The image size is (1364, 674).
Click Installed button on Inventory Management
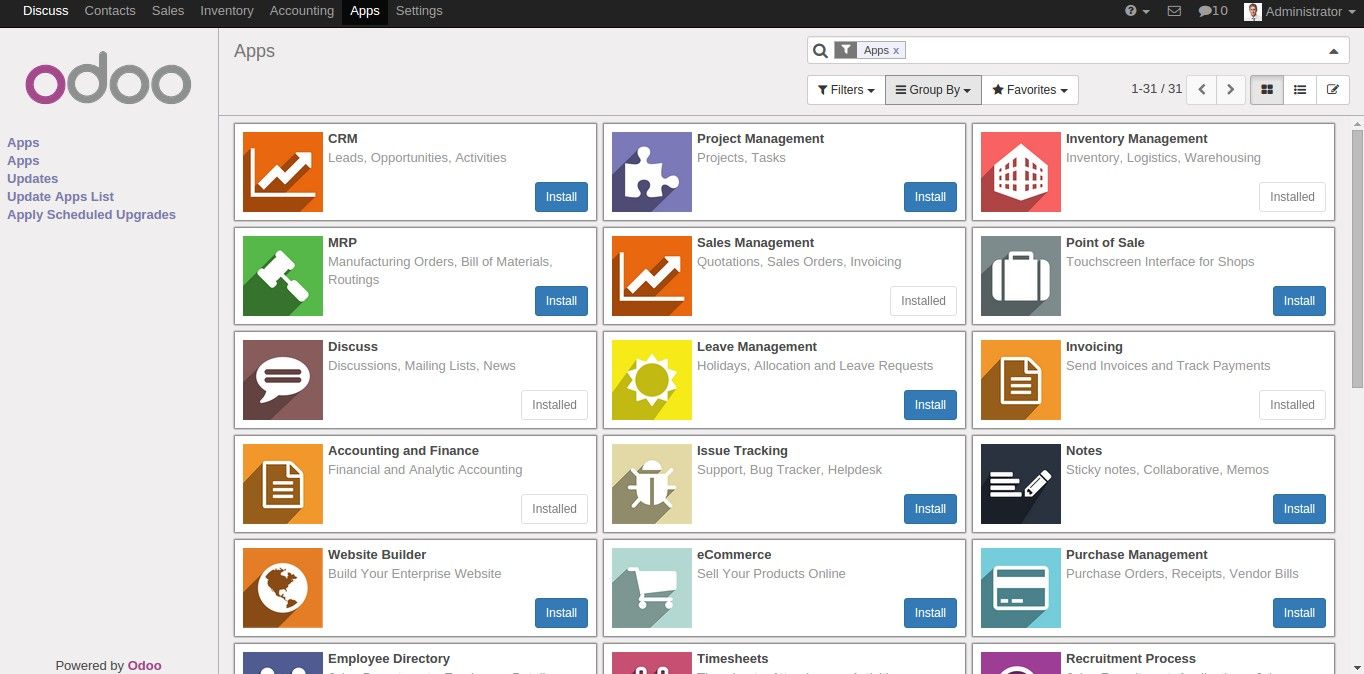tap(1292, 197)
